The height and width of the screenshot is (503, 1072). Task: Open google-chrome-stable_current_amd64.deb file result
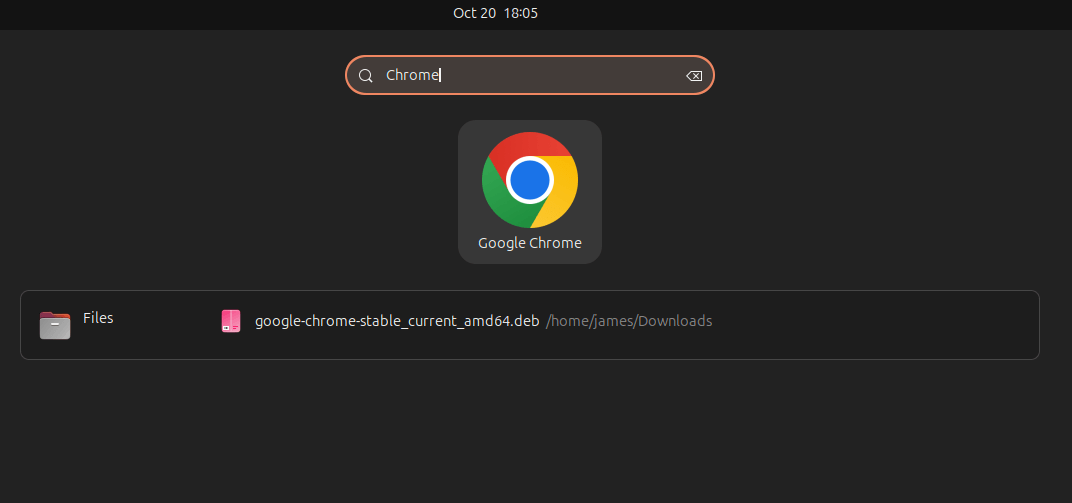[x=397, y=321]
